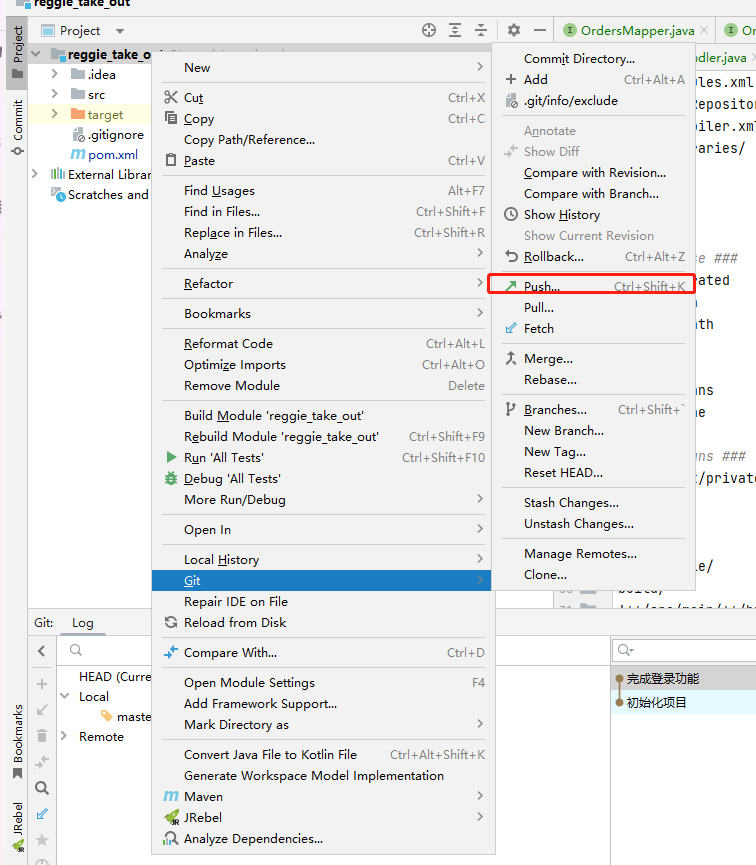Viewport: 756px width, 865px height.
Task: Select .gitignore file in project tree
Action: coord(109,135)
